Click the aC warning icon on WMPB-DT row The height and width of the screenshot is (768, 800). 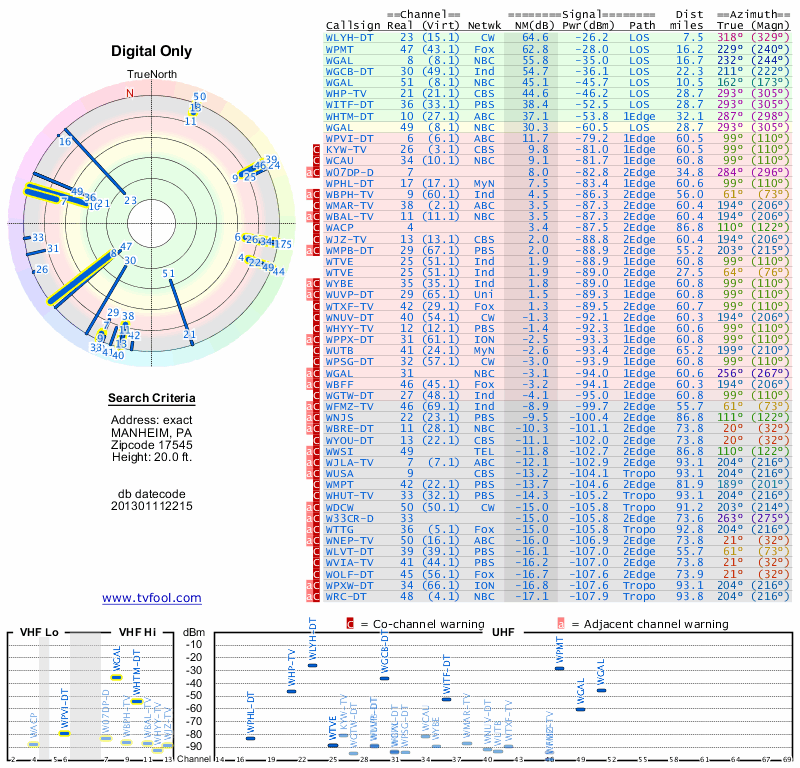pyautogui.click(x=313, y=251)
